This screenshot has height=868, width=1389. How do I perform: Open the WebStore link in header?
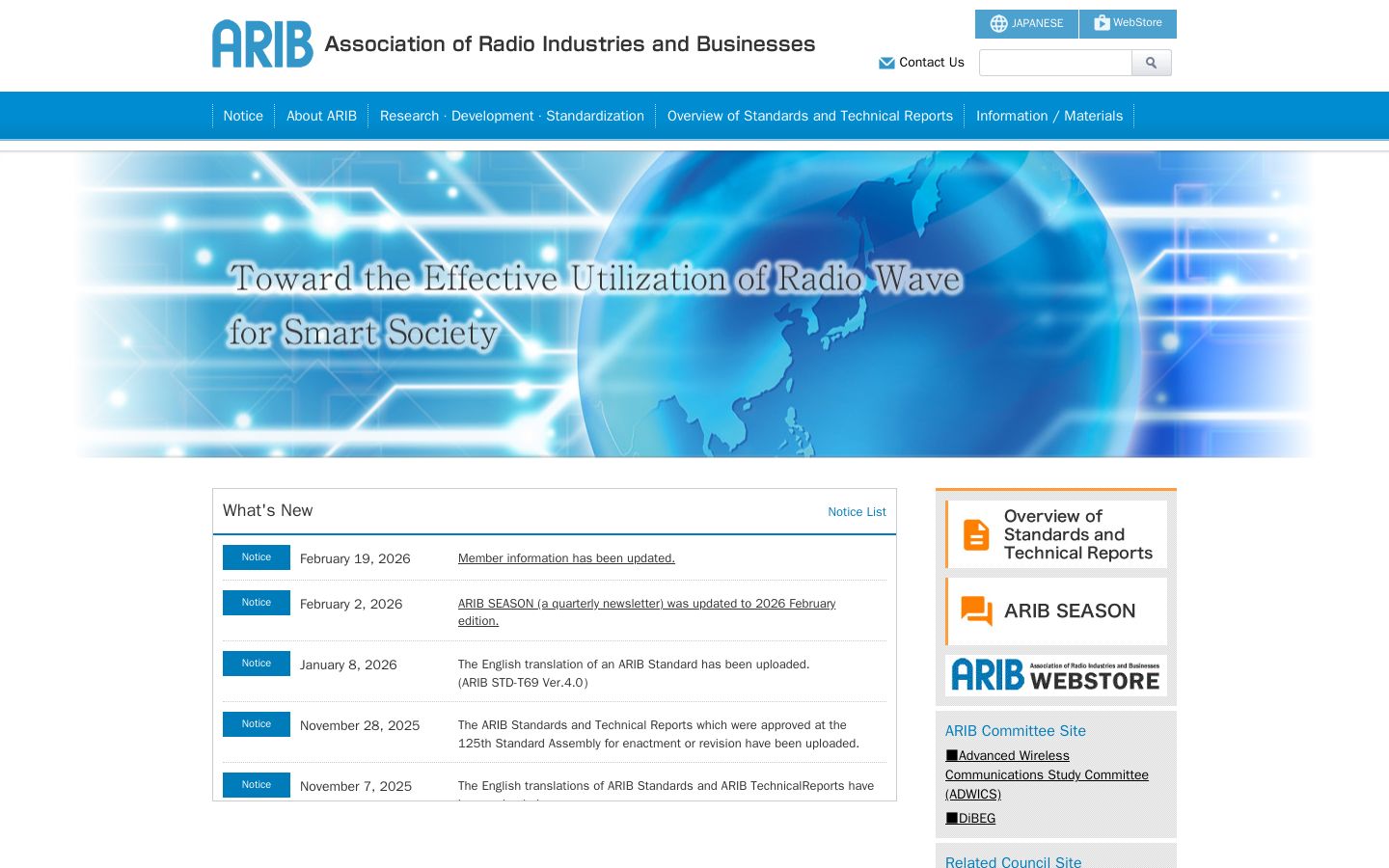tap(1128, 23)
